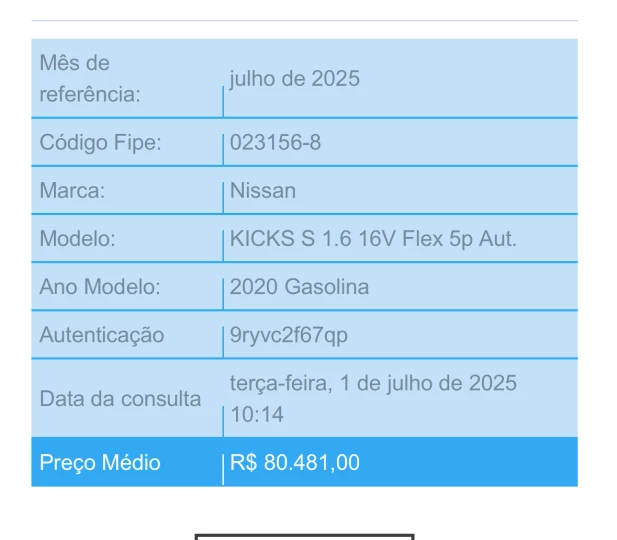617x540 pixels.
Task: Click the 'Data da consulta' label
Action: (120, 399)
